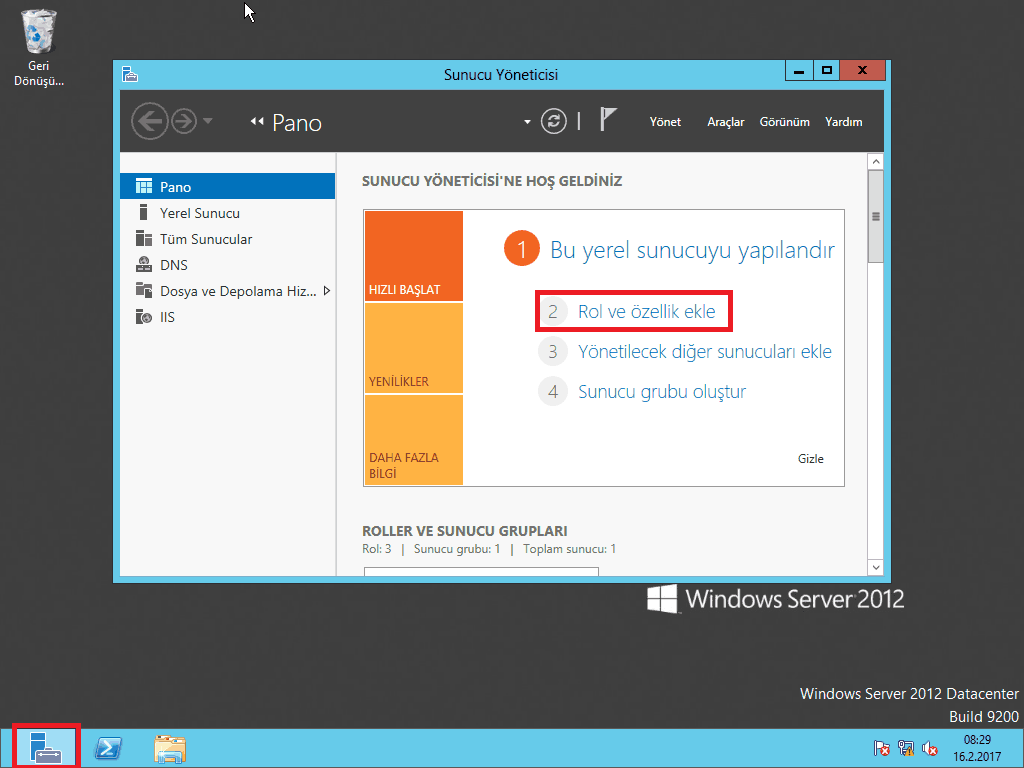Open the notifications flag icon
Screen dimensions: 1024x768
tap(608, 120)
